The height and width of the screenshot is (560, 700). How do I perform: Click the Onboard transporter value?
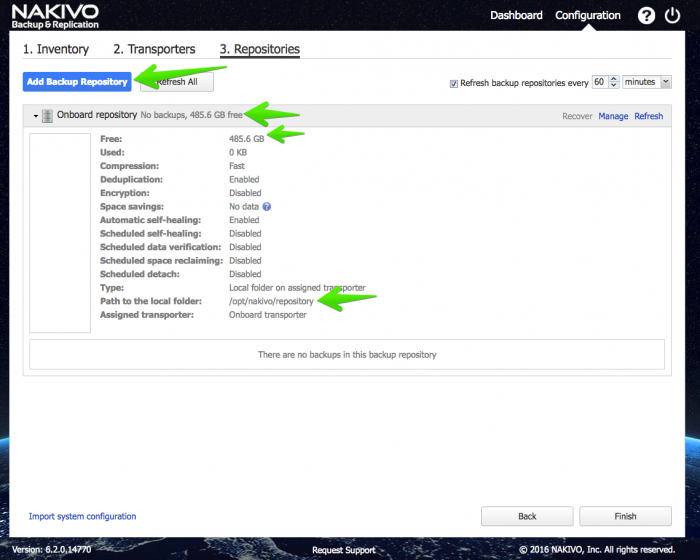click(x=268, y=315)
